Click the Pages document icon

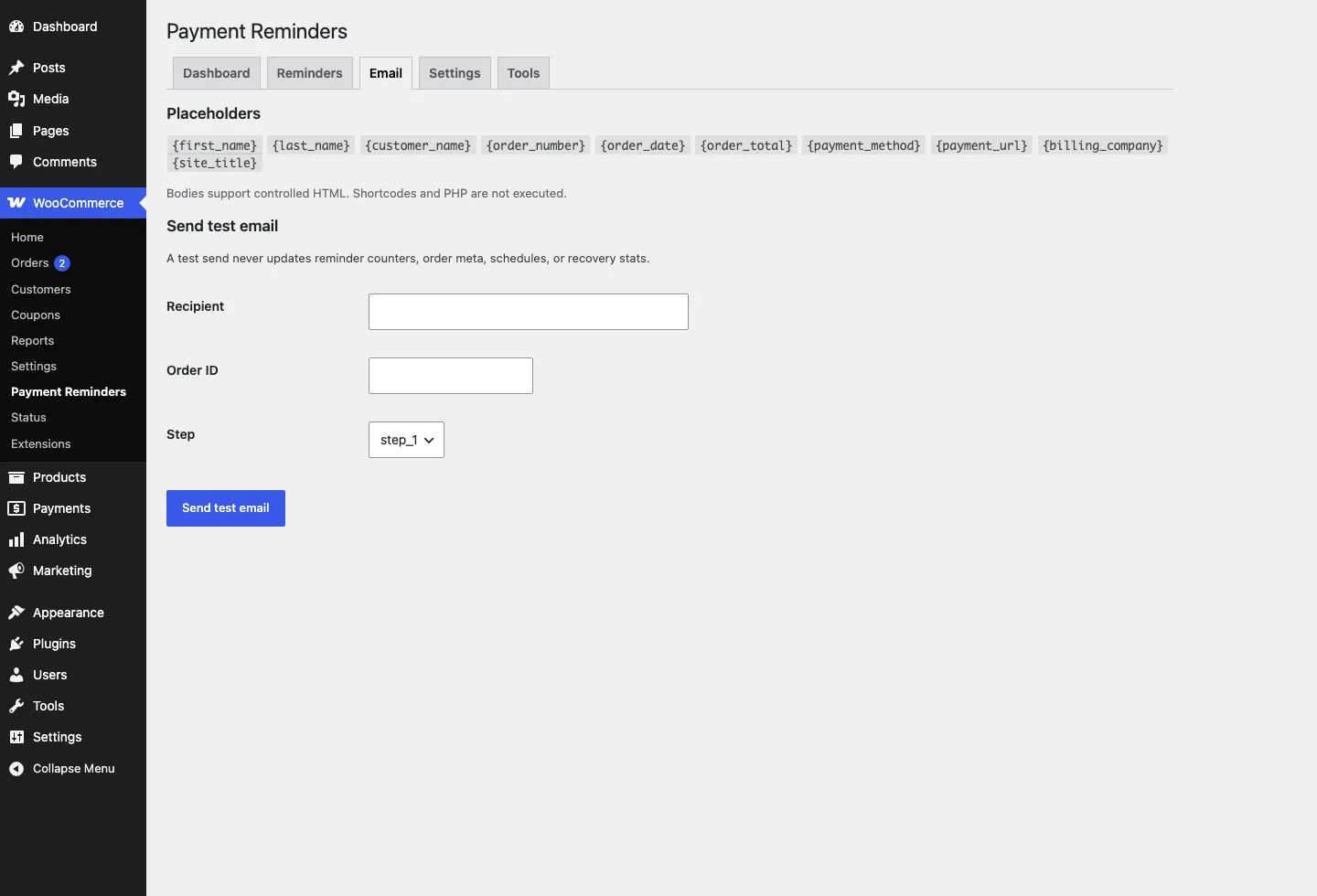[16, 131]
